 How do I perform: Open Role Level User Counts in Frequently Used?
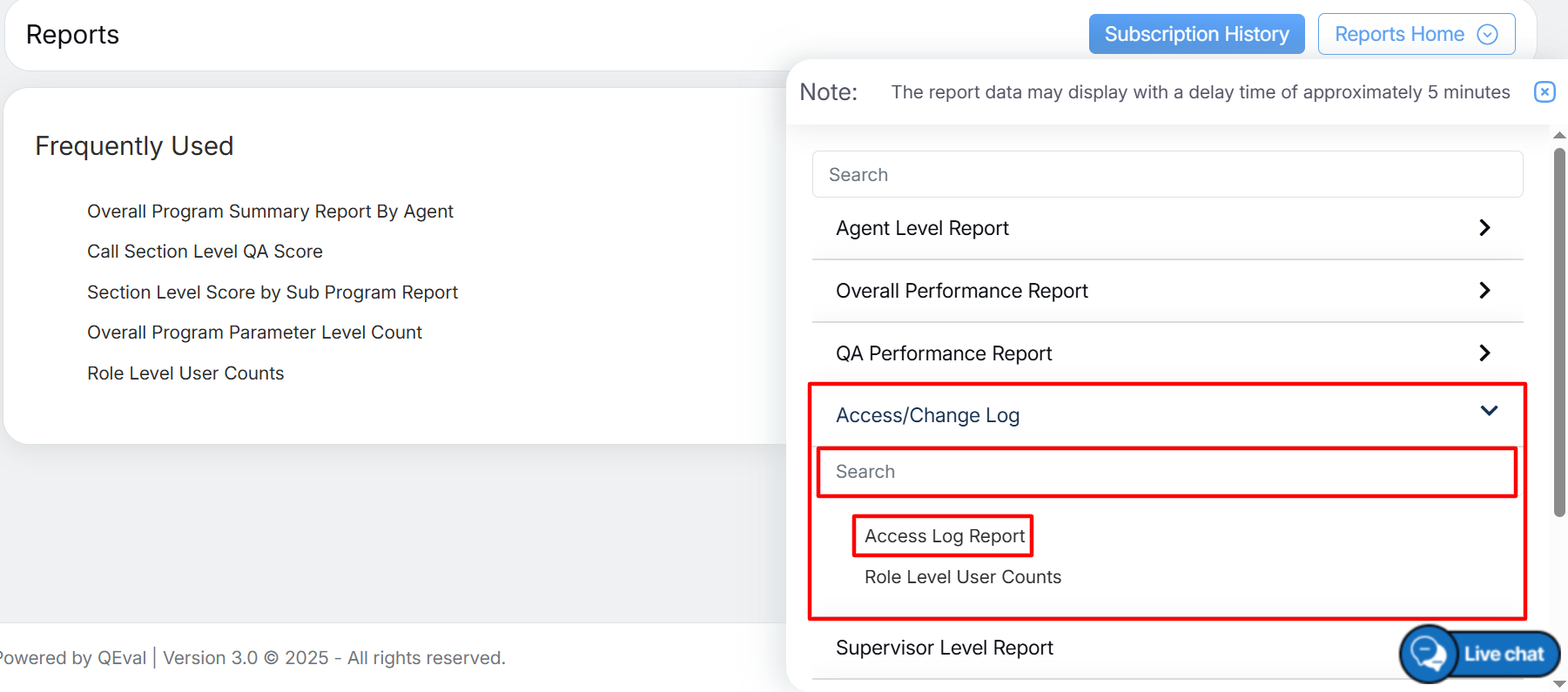[185, 373]
